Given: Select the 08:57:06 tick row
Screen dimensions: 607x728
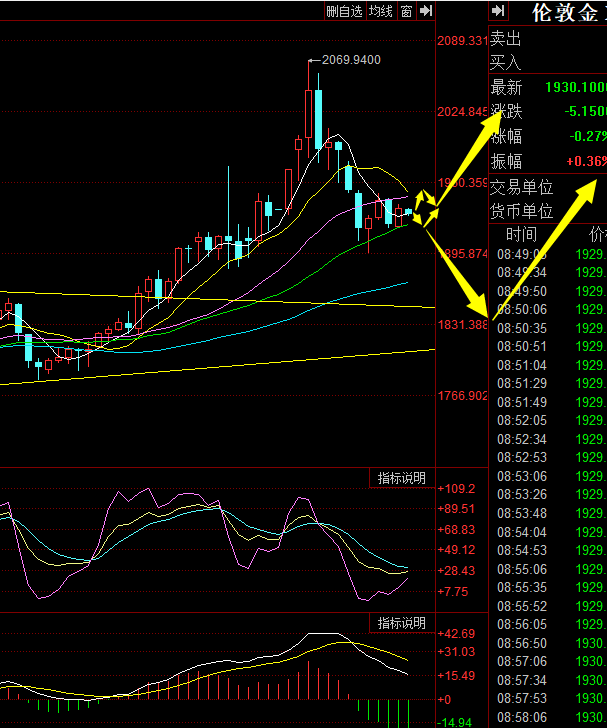Looking at the screenshot, I should (552, 661).
